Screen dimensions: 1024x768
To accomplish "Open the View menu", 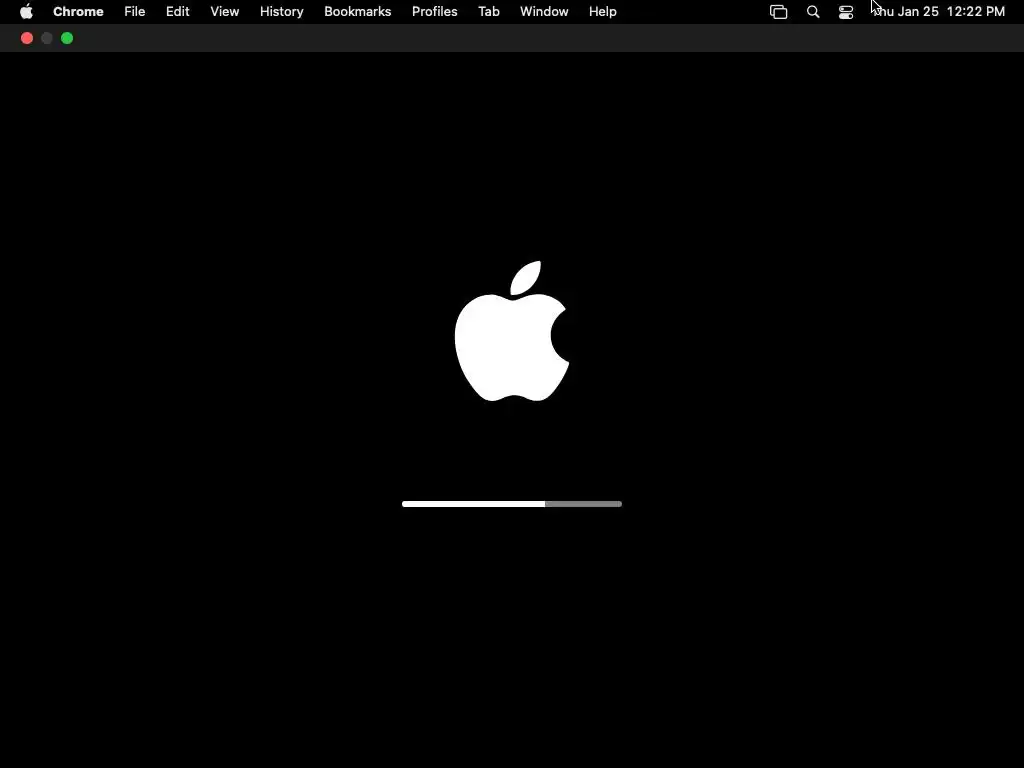I will (225, 12).
